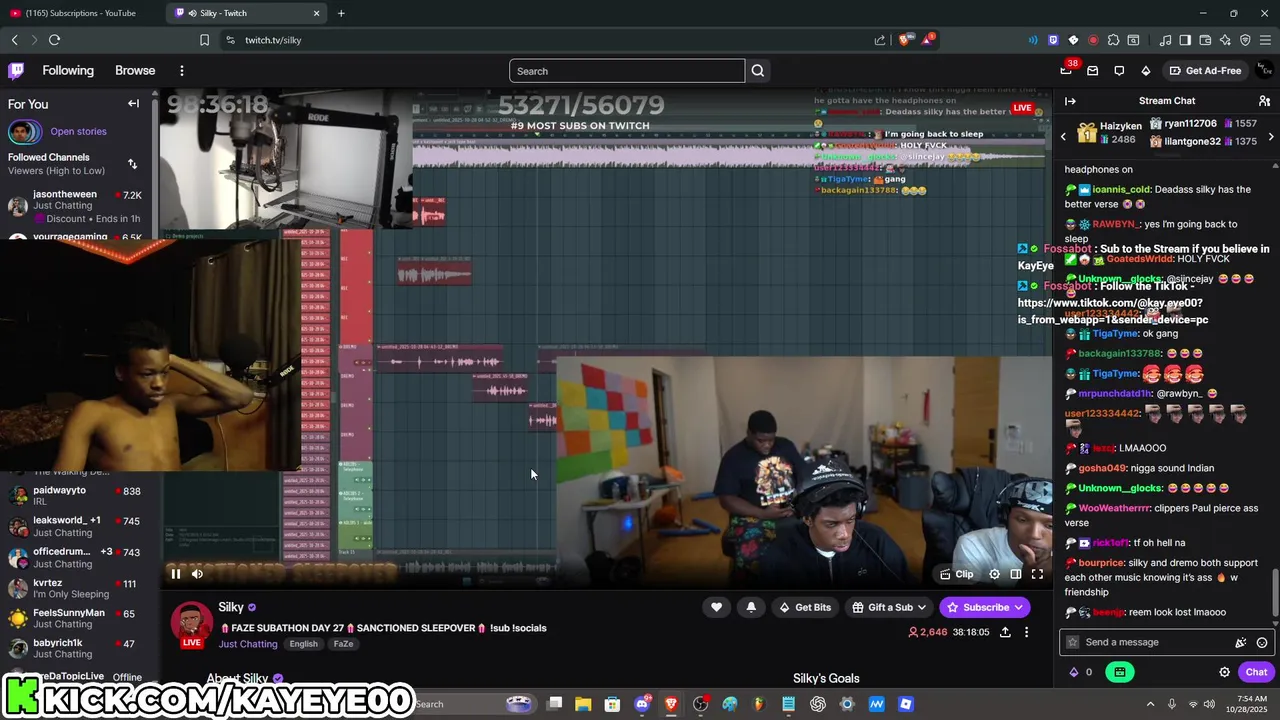This screenshot has width=1280, height=720.
Task: Select the Silky - Twitch tab
Action: [245, 13]
